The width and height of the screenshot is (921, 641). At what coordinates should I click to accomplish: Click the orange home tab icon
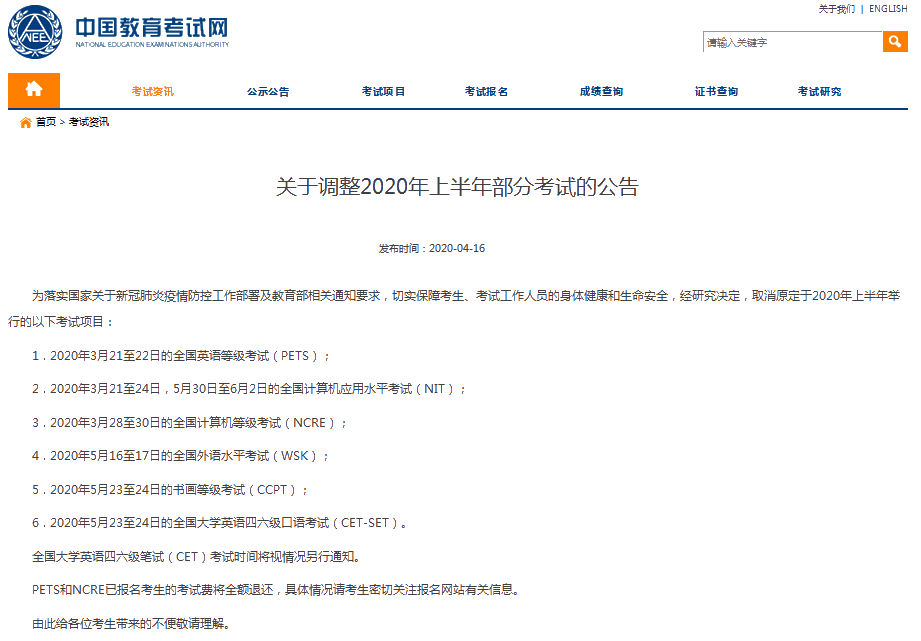(x=34, y=90)
